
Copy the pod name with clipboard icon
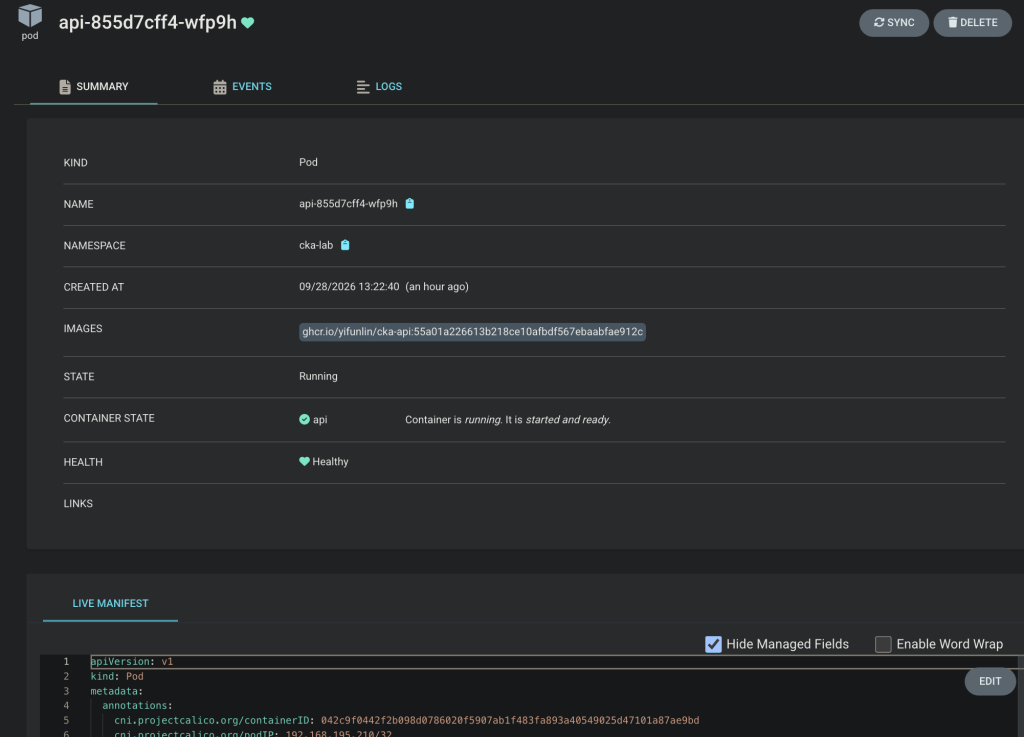pos(409,204)
